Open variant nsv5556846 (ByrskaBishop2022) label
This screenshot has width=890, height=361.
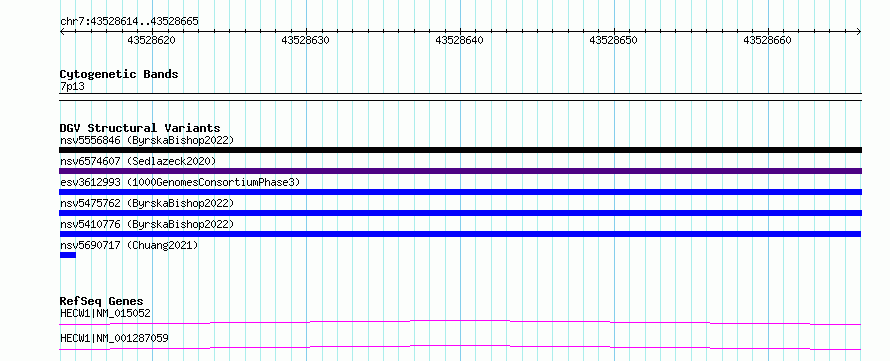pyautogui.click(x=147, y=140)
